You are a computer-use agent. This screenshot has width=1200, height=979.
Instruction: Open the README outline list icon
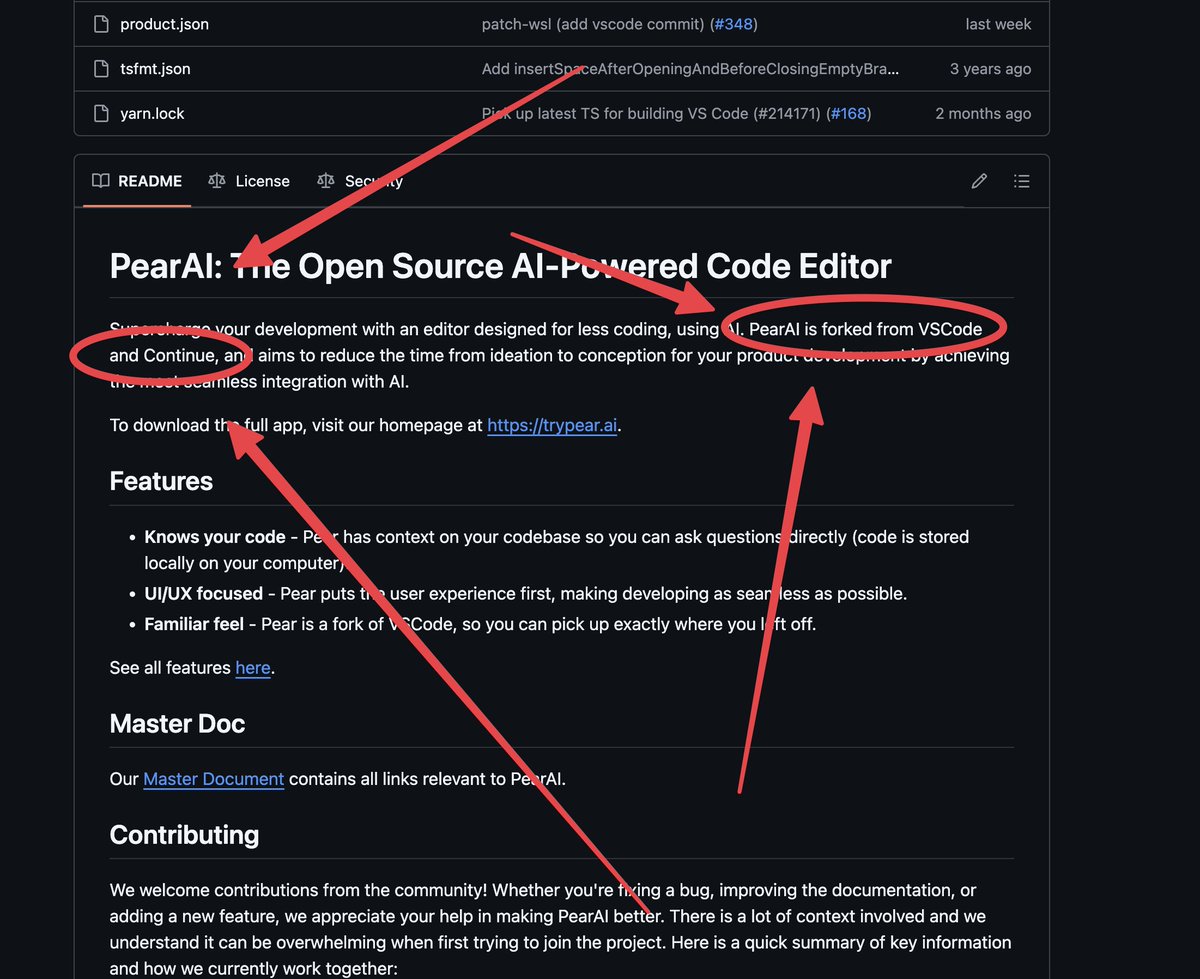(x=1021, y=181)
